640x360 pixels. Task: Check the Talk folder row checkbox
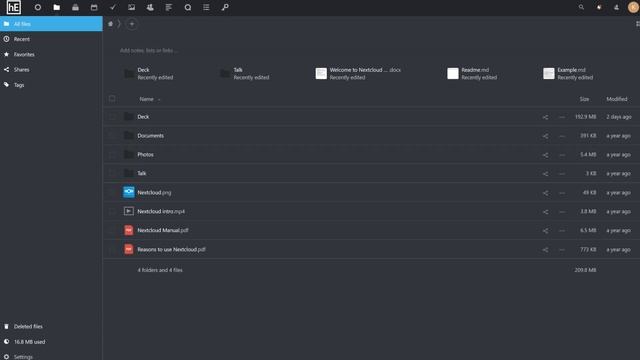tap(112, 173)
